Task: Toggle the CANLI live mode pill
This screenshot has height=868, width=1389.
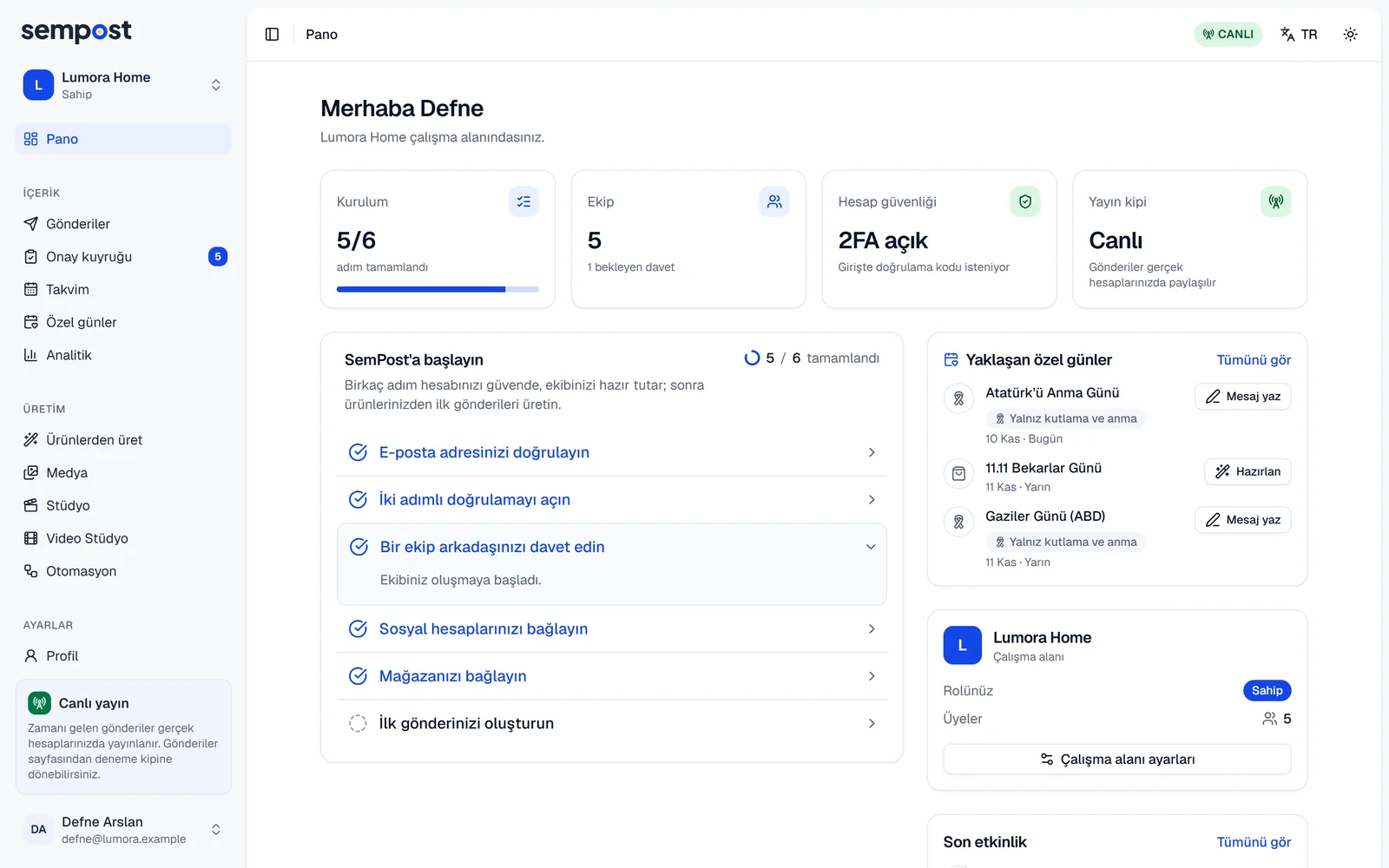Action: (x=1228, y=34)
